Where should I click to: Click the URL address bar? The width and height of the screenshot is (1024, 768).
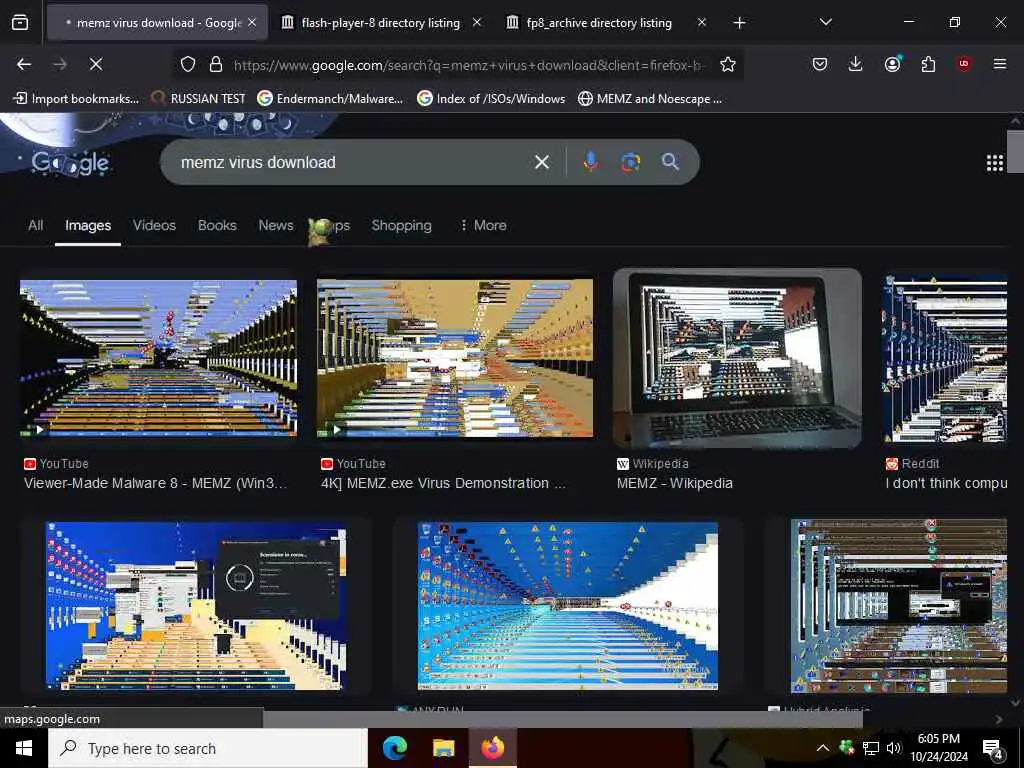point(469,64)
